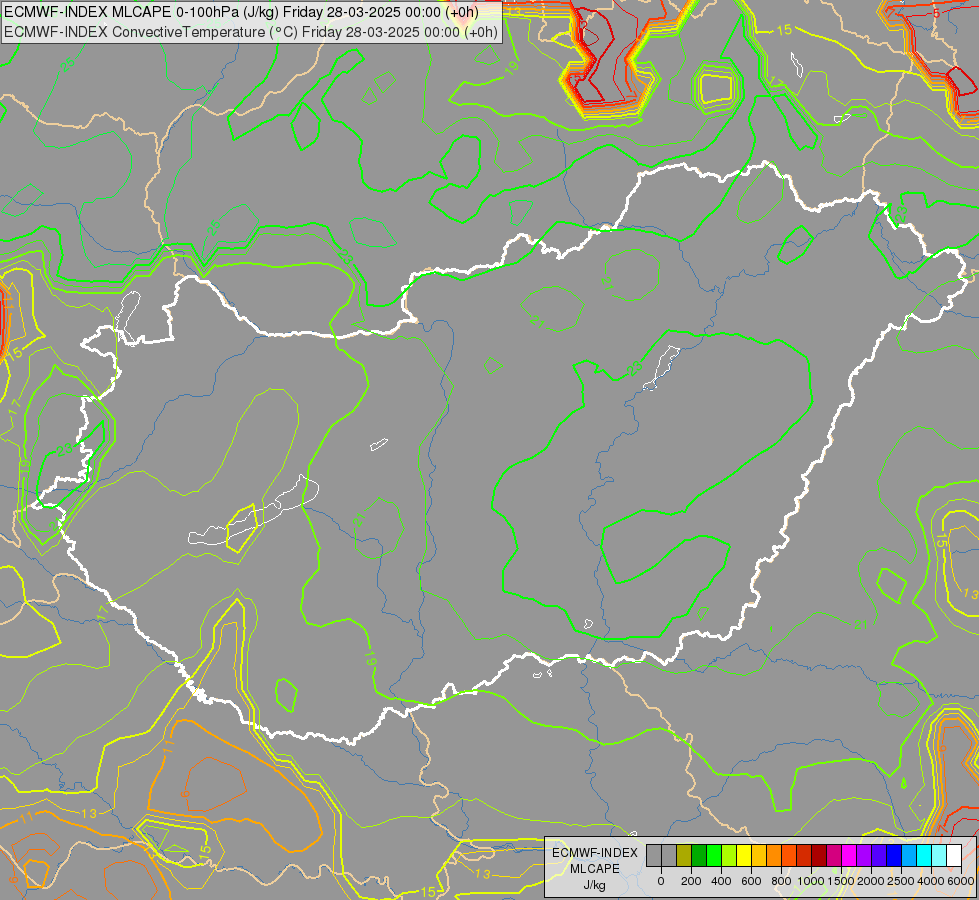This screenshot has width=979, height=900.
Task: Click the legend tick value 2500
Action: [x=901, y=881]
